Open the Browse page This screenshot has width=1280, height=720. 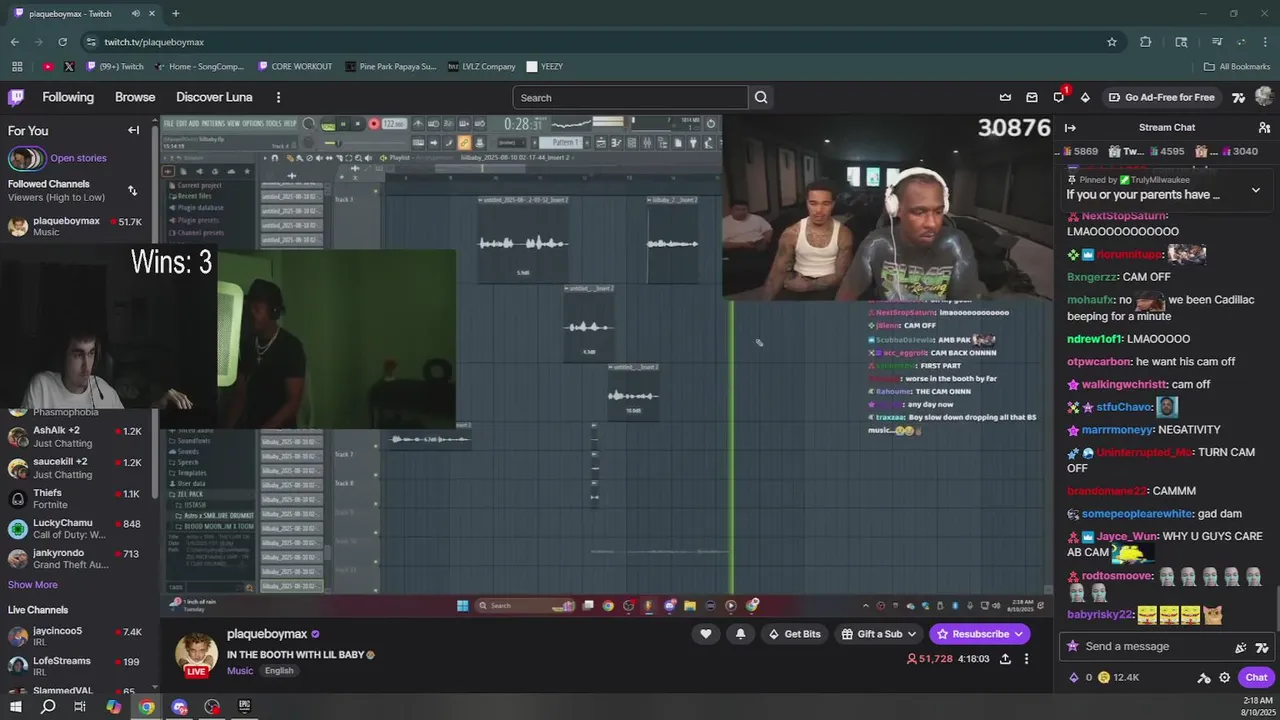[x=135, y=97]
